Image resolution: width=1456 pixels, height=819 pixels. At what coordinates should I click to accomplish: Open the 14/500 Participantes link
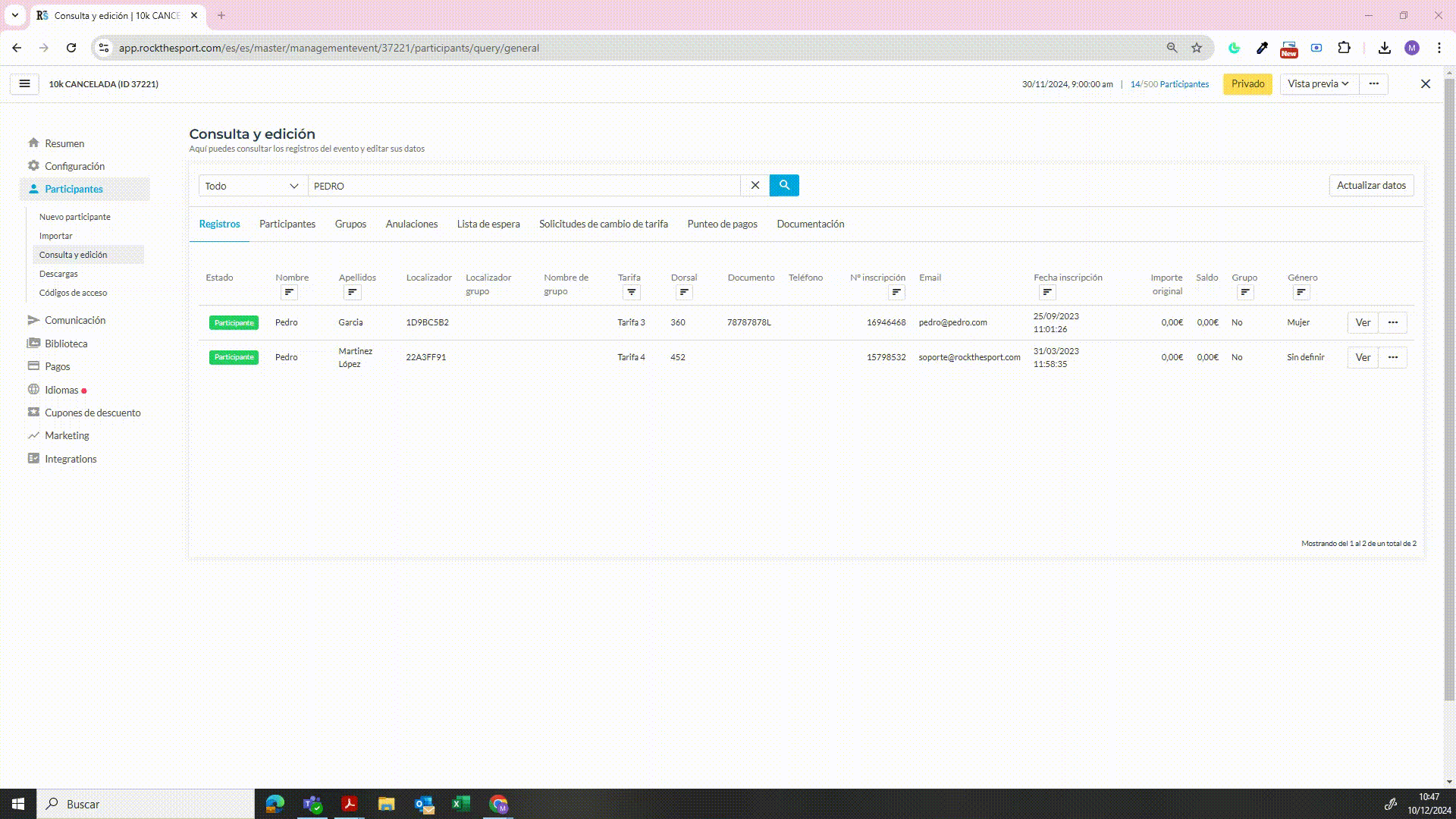point(1169,84)
